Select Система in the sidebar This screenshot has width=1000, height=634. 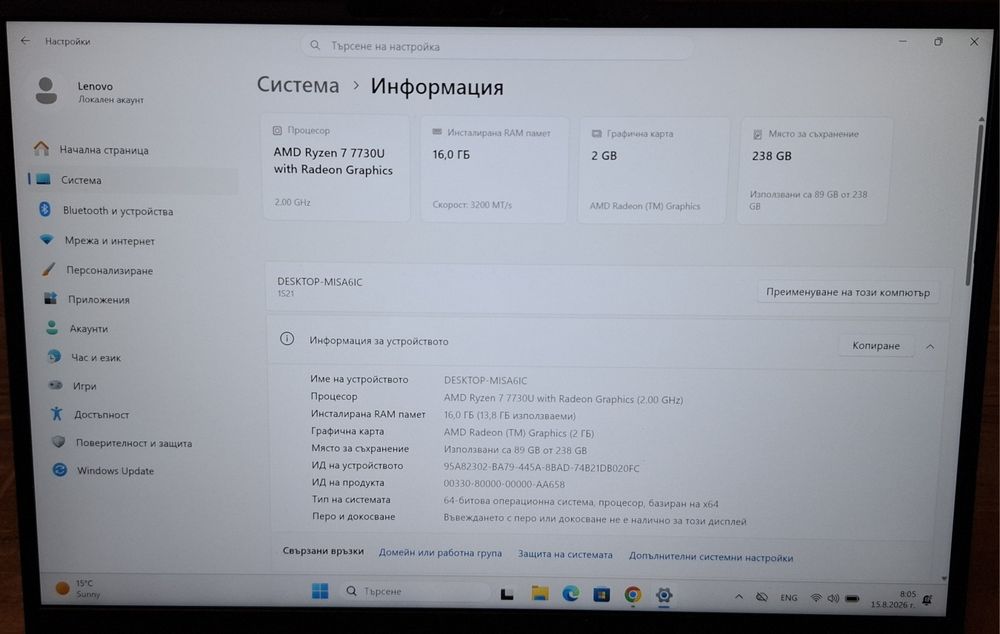133,180
